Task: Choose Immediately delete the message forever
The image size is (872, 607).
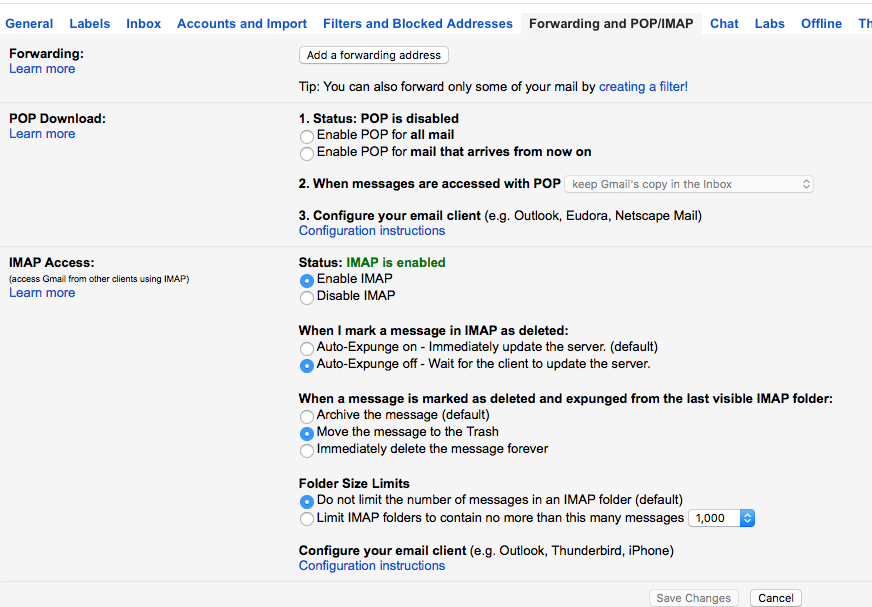Action: pyautogui.click(x=307, y=450)
